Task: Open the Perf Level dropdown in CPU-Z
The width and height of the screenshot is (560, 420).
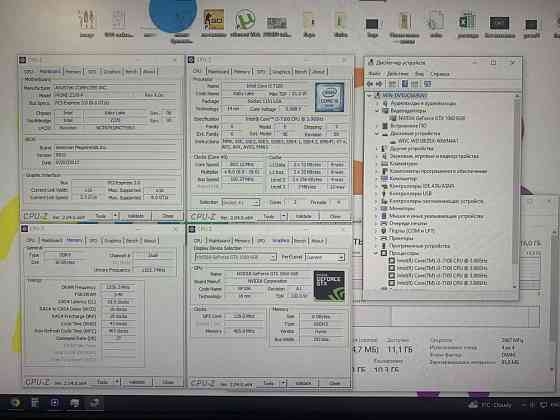Action: [x=325, y=257]
